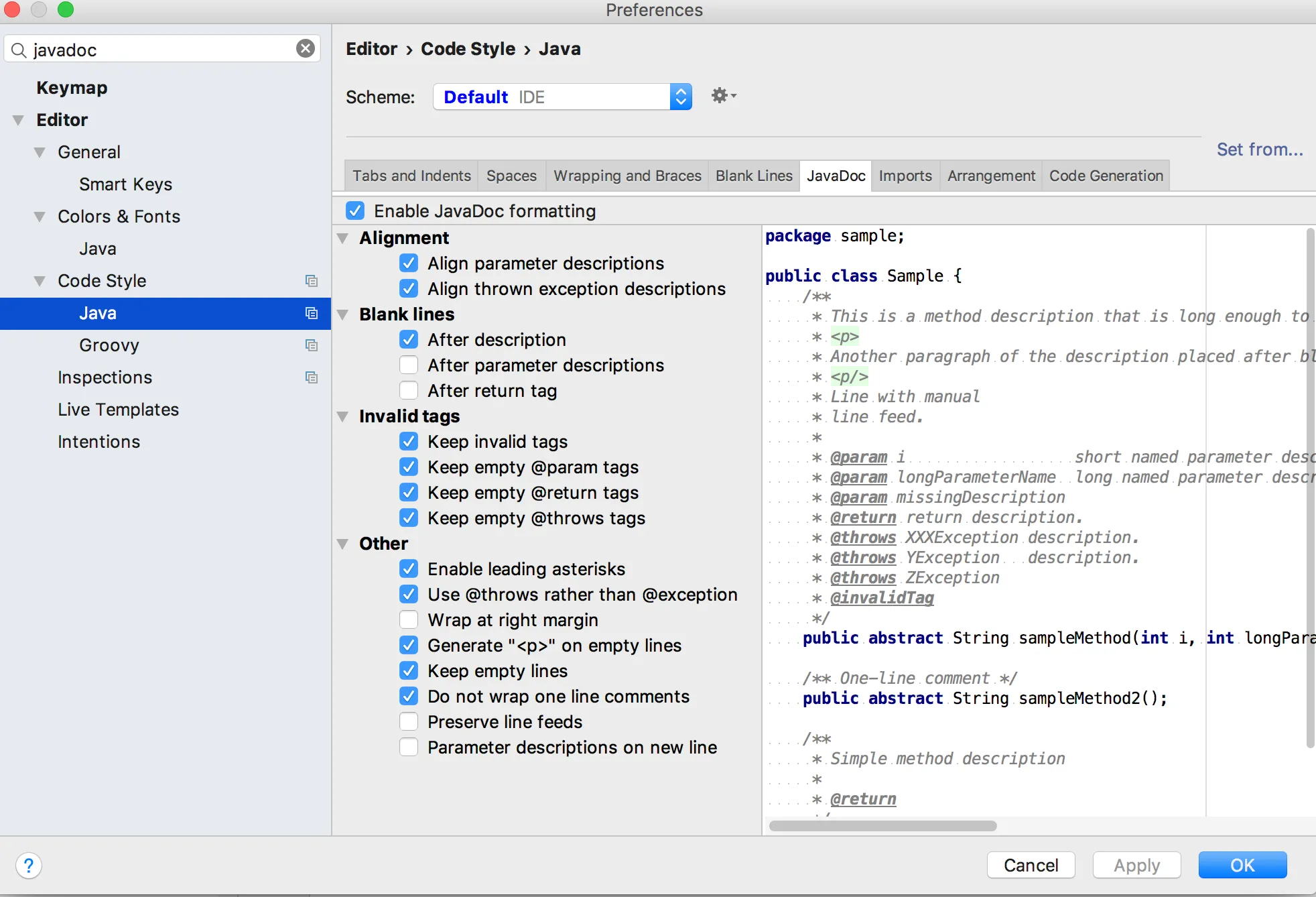
Task: Click the copy icon beside Groovy
Action: 312,345
